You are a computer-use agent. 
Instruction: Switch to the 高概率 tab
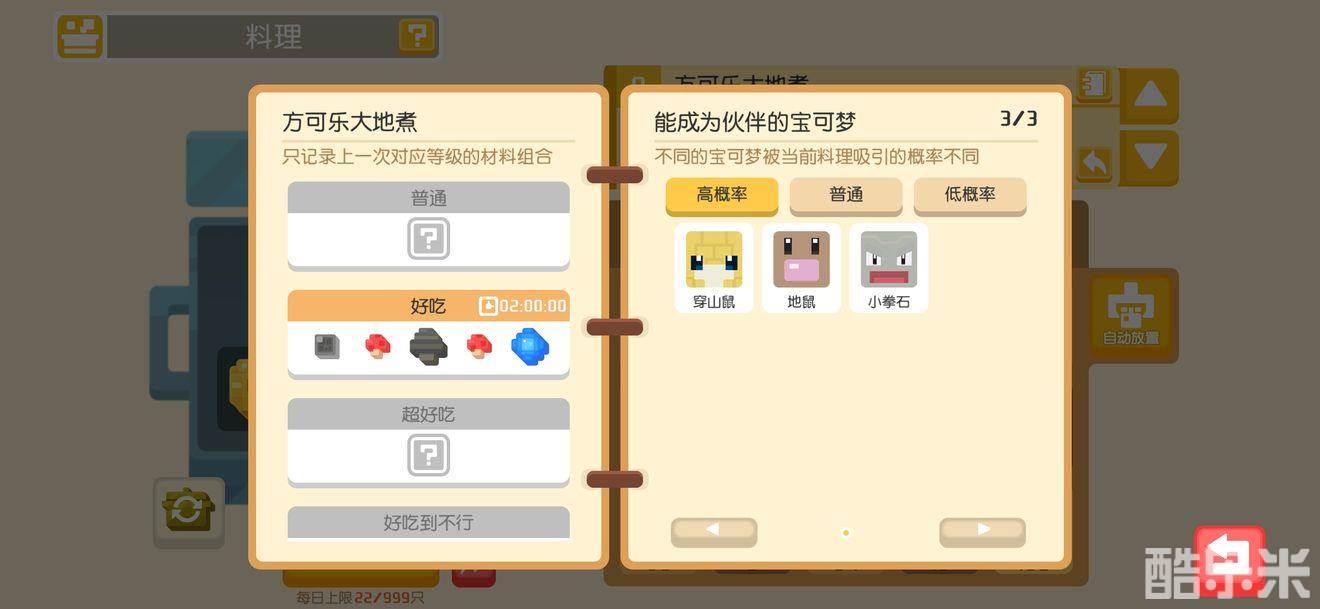[x=722, y=196]
